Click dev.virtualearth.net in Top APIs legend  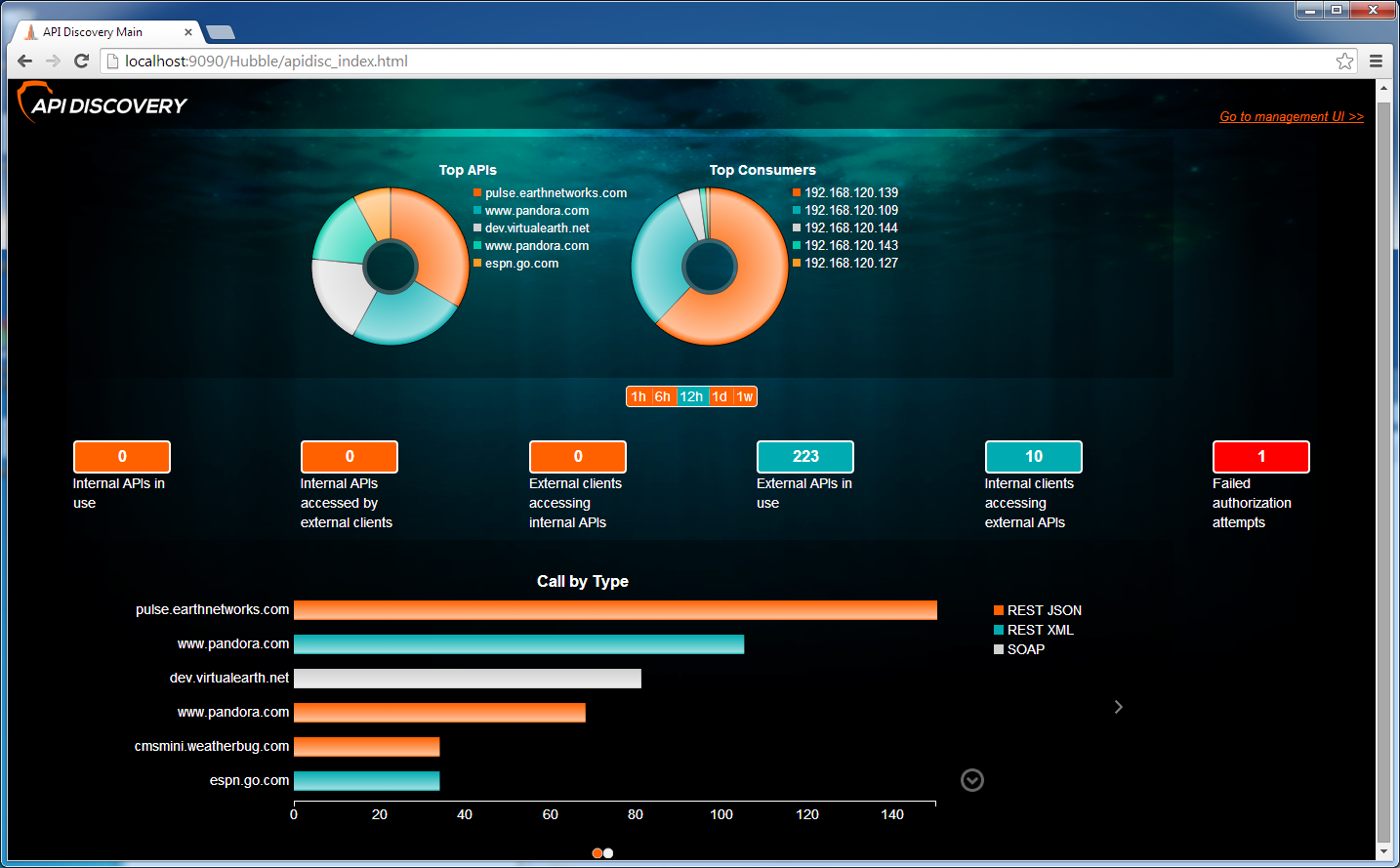click(532, 228)
